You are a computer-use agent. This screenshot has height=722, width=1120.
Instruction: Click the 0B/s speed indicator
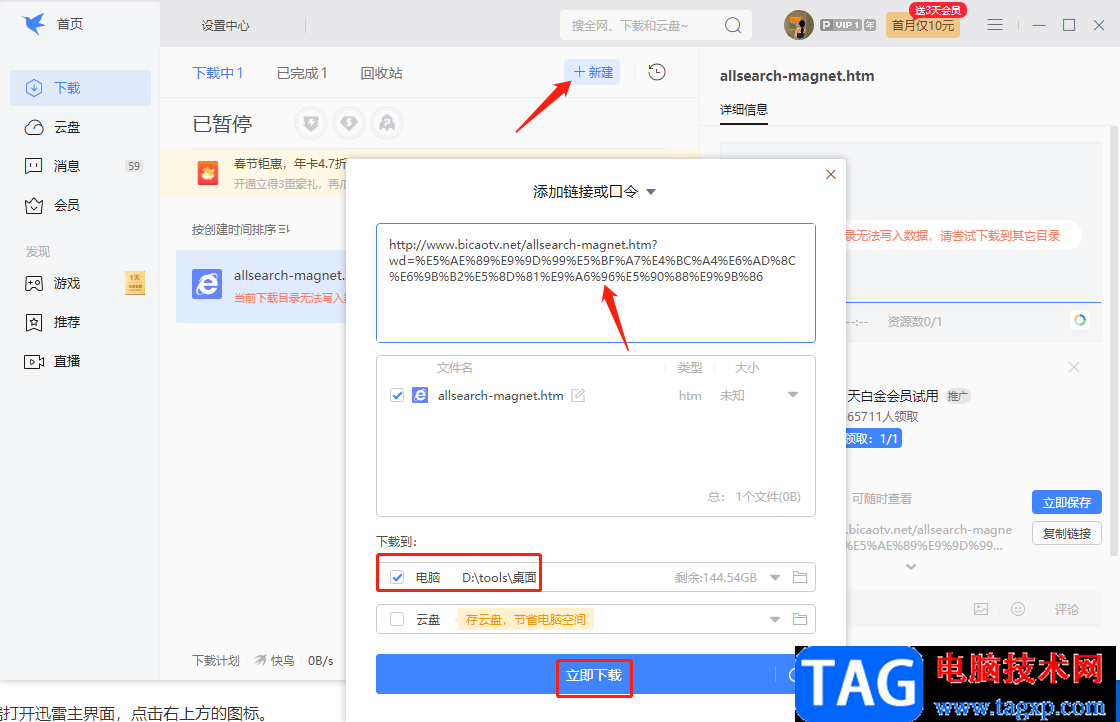[321, 661]
